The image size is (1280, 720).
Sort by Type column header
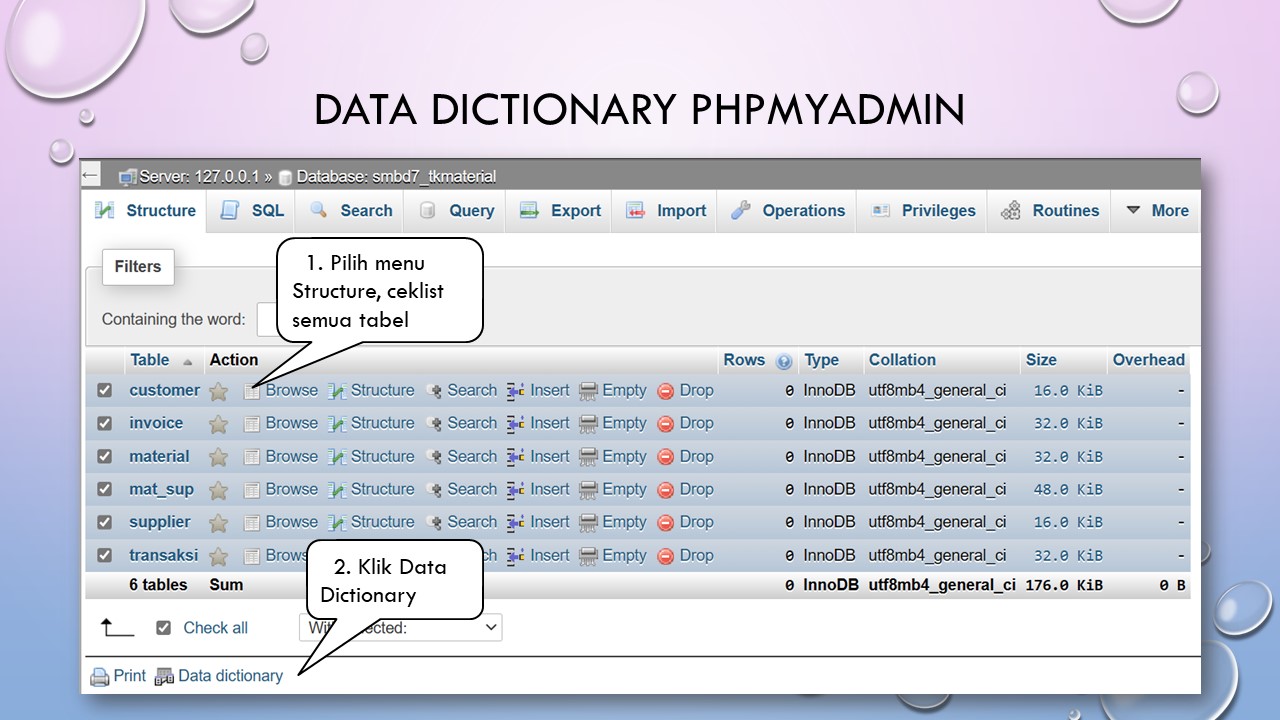(822, 360)
